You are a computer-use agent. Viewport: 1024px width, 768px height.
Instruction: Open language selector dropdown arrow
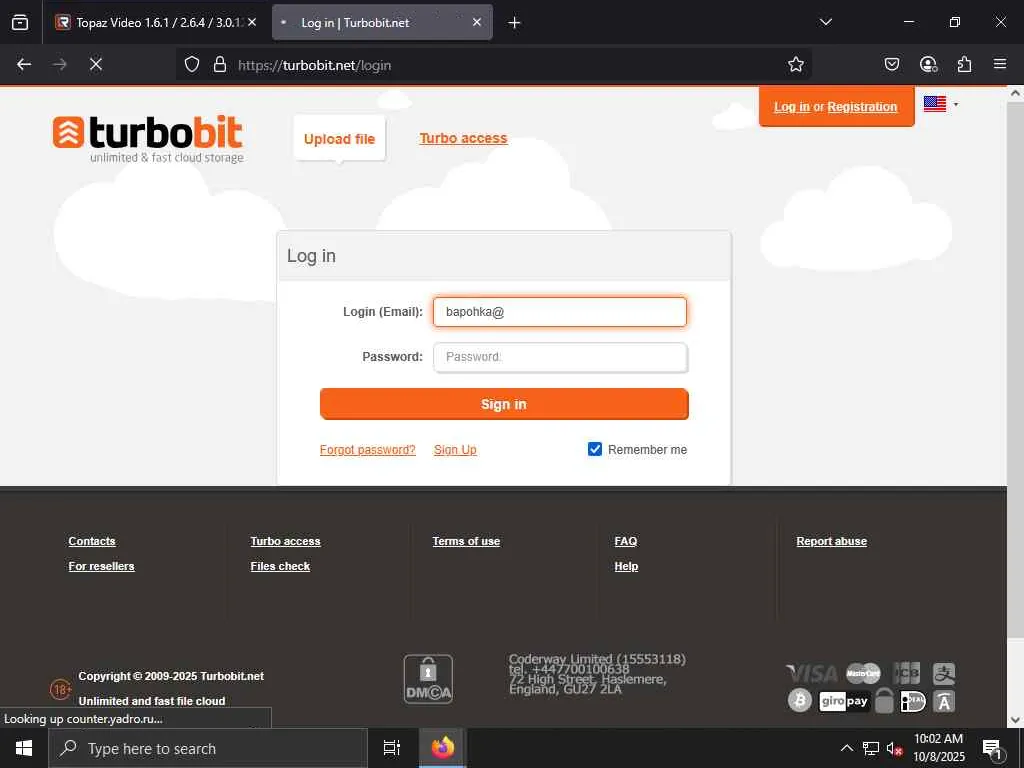coord(956,104)
